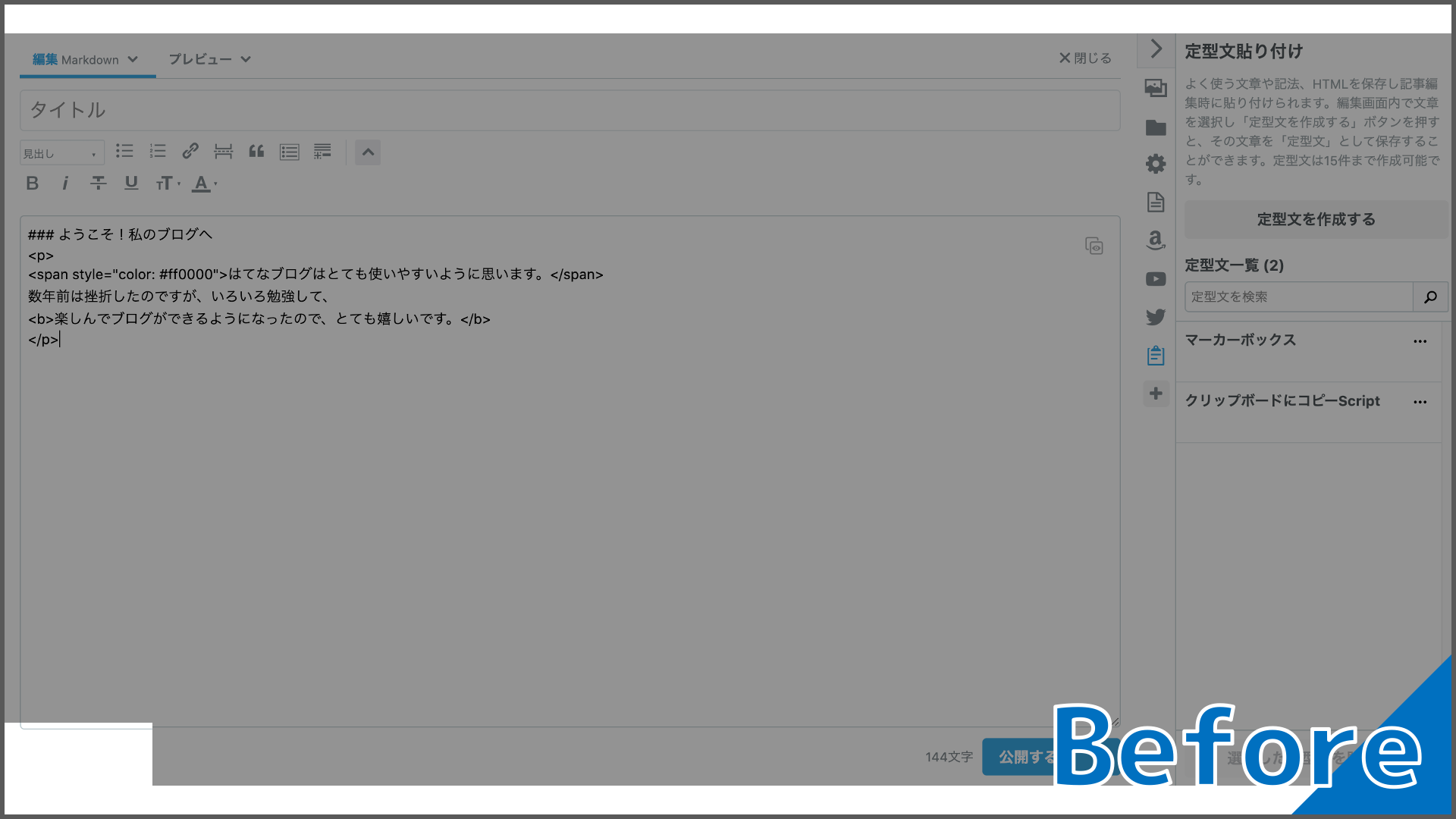
Task: Insert a table of contents
Action: [x=289, y=152]
